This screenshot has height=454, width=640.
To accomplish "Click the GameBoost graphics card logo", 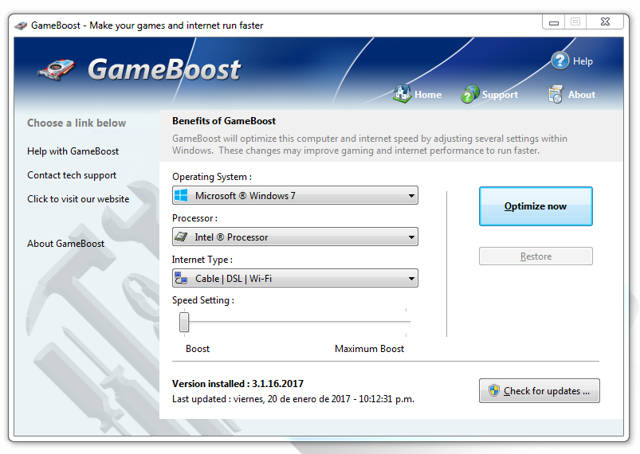I will point(57,69).
